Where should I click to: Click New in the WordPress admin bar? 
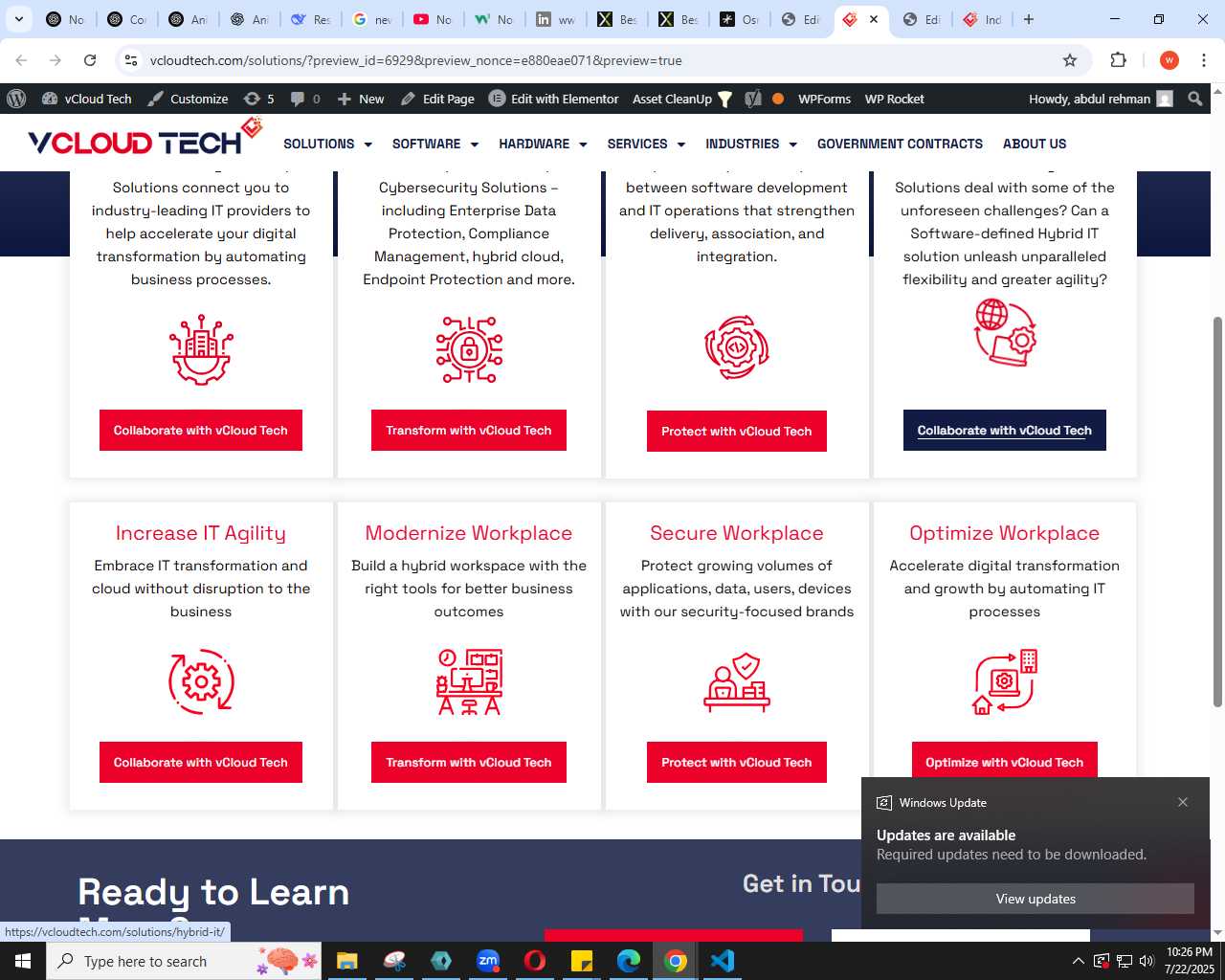point(361,99)
